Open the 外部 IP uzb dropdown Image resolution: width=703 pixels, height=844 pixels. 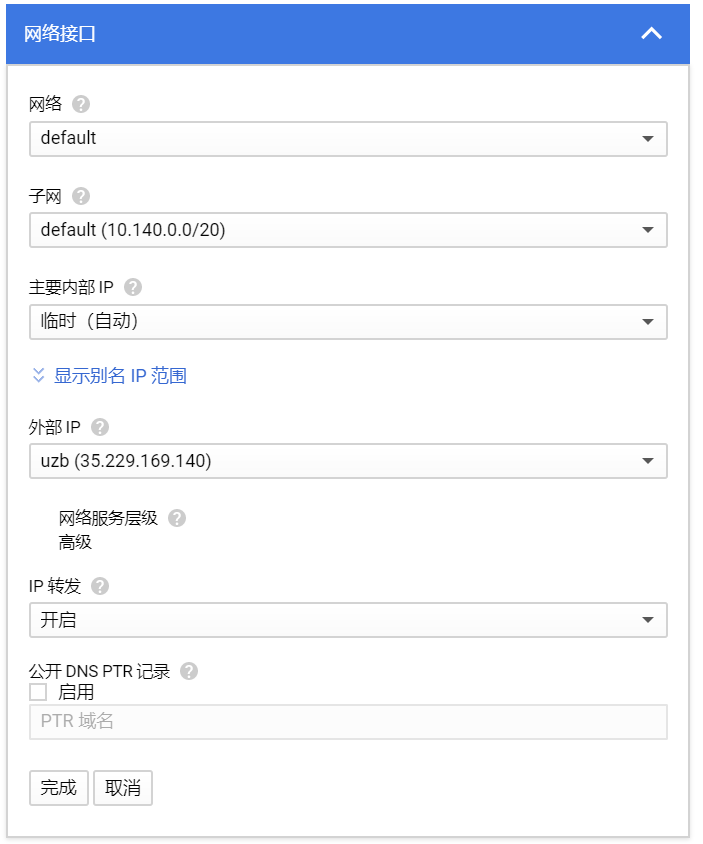348,461
